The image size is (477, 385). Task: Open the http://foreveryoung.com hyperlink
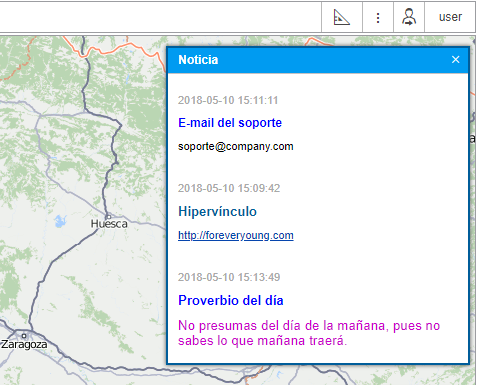point(236,235)
